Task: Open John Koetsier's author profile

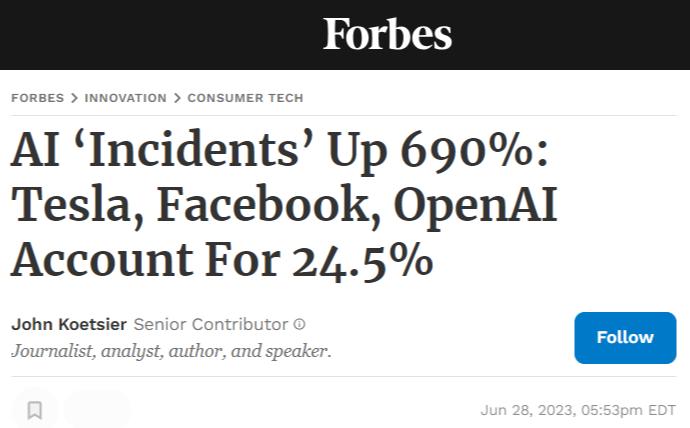Action: (69, 324)
